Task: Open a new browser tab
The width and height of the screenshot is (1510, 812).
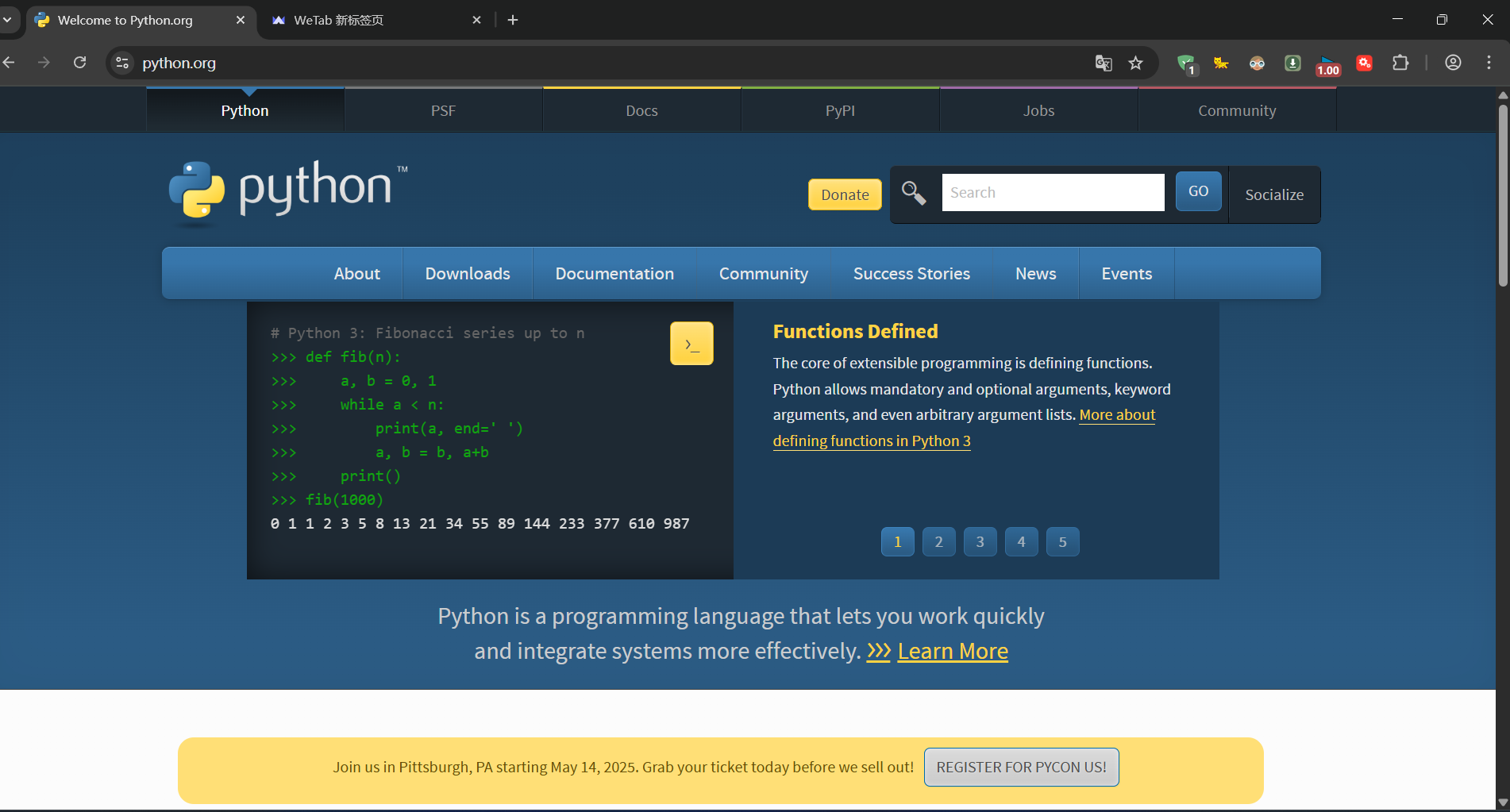Action: pos(513,20)
